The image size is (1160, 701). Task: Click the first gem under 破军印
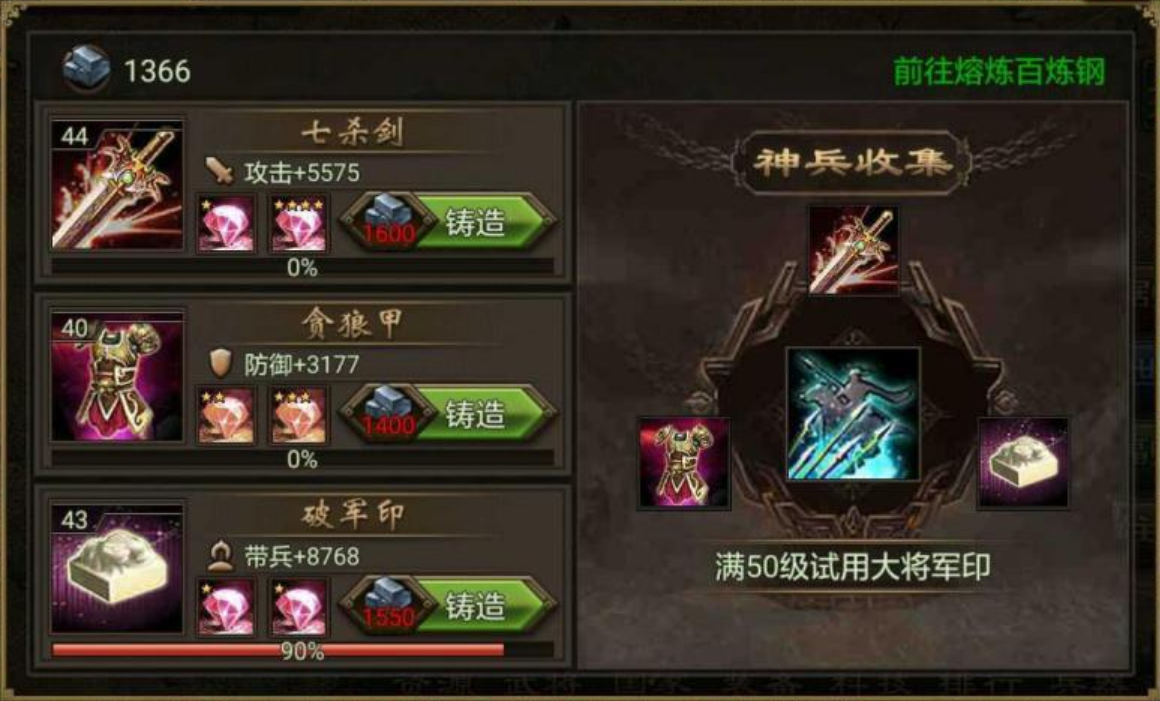226,608
